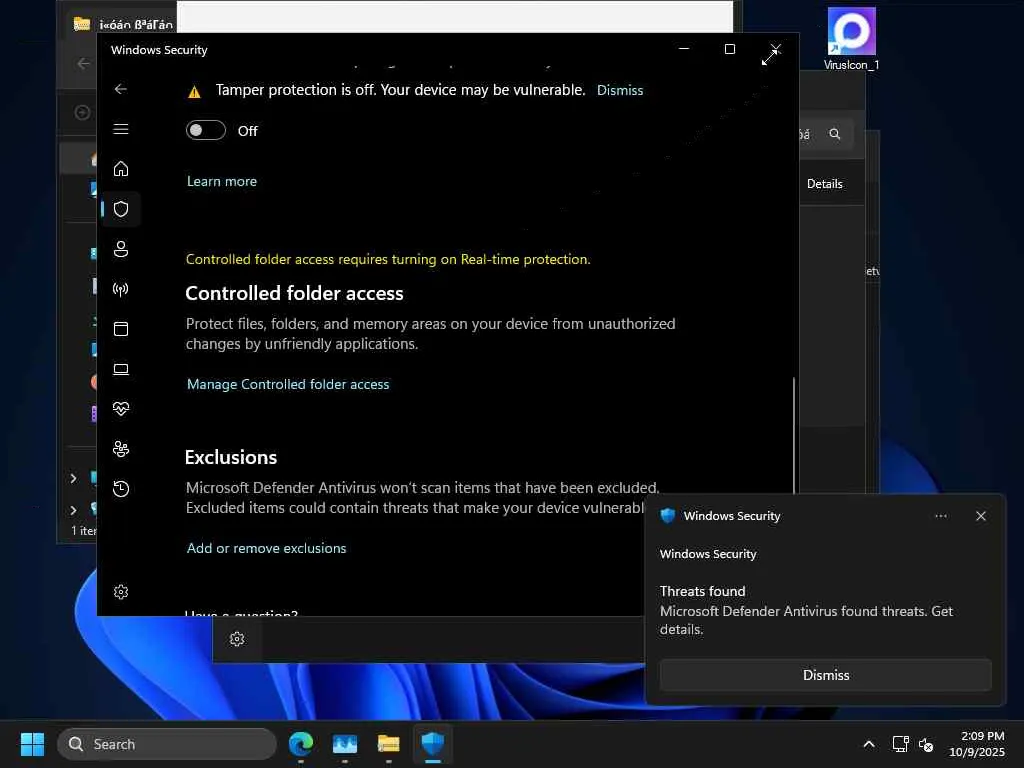The width and height of the screenshot is (1024, 768).
Task: Close the Windows Security notification
Action: [980, 516]
